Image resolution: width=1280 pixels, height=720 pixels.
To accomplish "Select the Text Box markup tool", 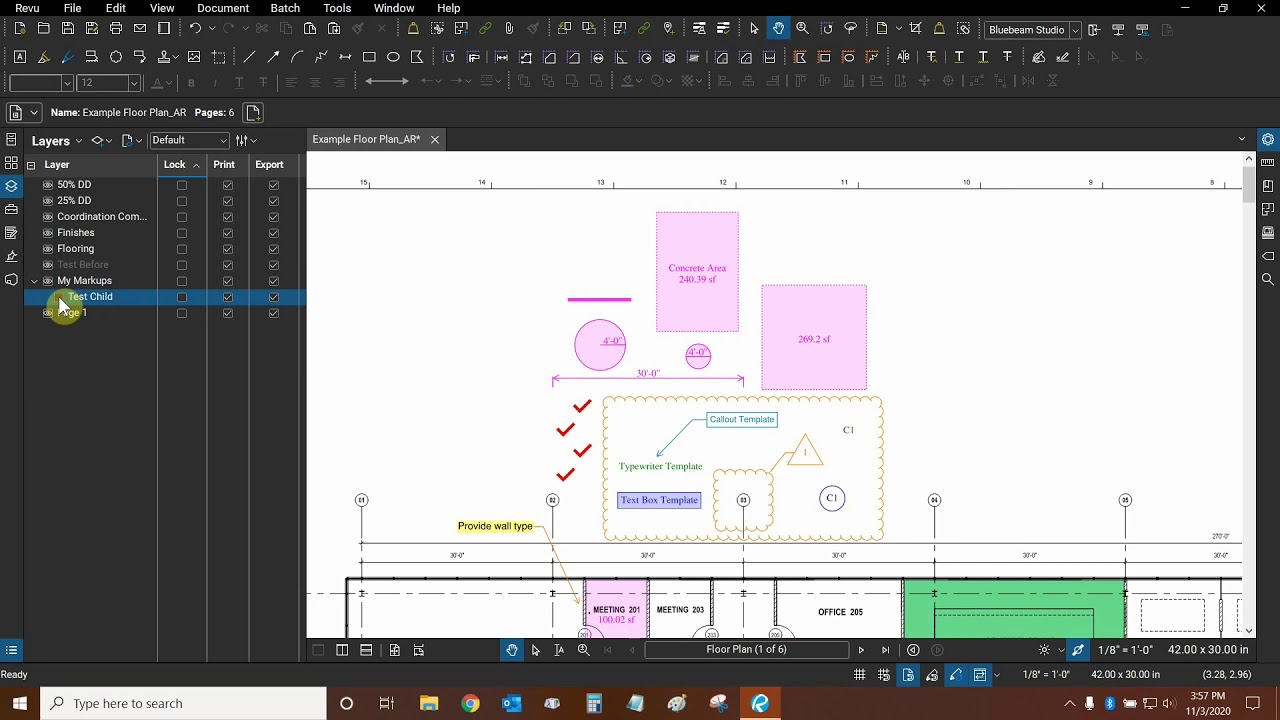I will [x=20, y=57].
